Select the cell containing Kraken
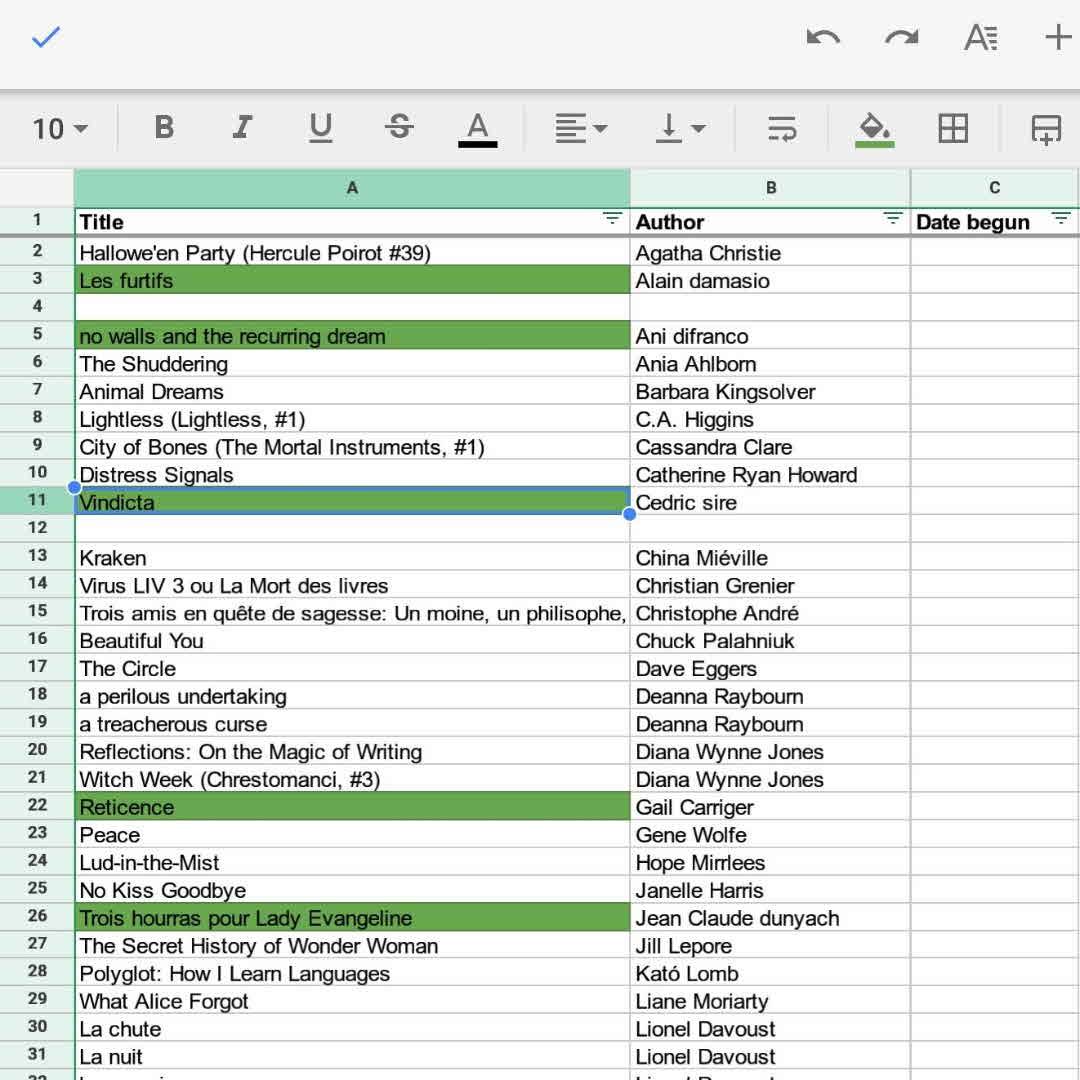This screenshot has width=1080, height=1080. pyautogui.click(x=352, y=558)
